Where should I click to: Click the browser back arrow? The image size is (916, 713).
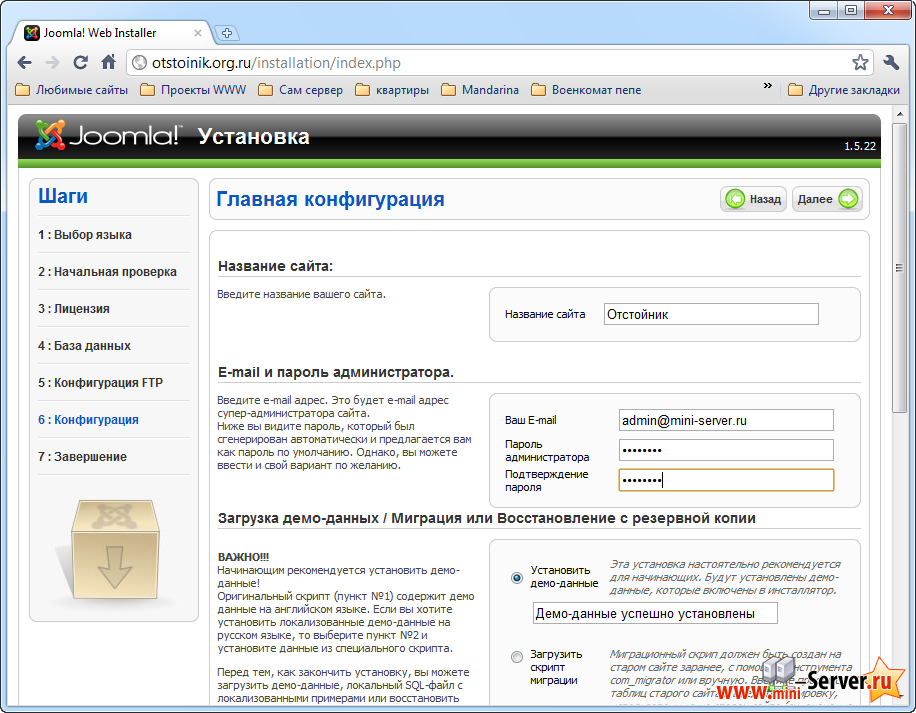pyautogui.click(x=25, y=62)
